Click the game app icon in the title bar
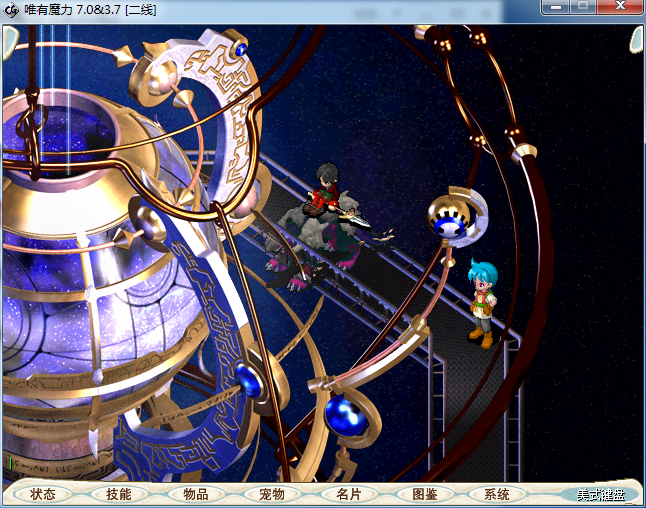 (11, 8)
